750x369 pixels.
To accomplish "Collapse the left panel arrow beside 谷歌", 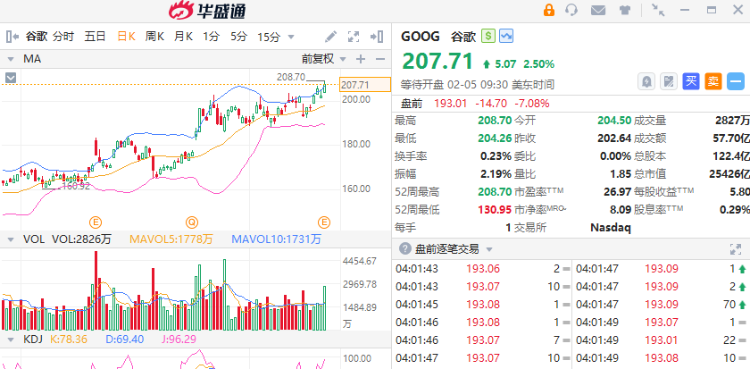I will pos(12,36).
